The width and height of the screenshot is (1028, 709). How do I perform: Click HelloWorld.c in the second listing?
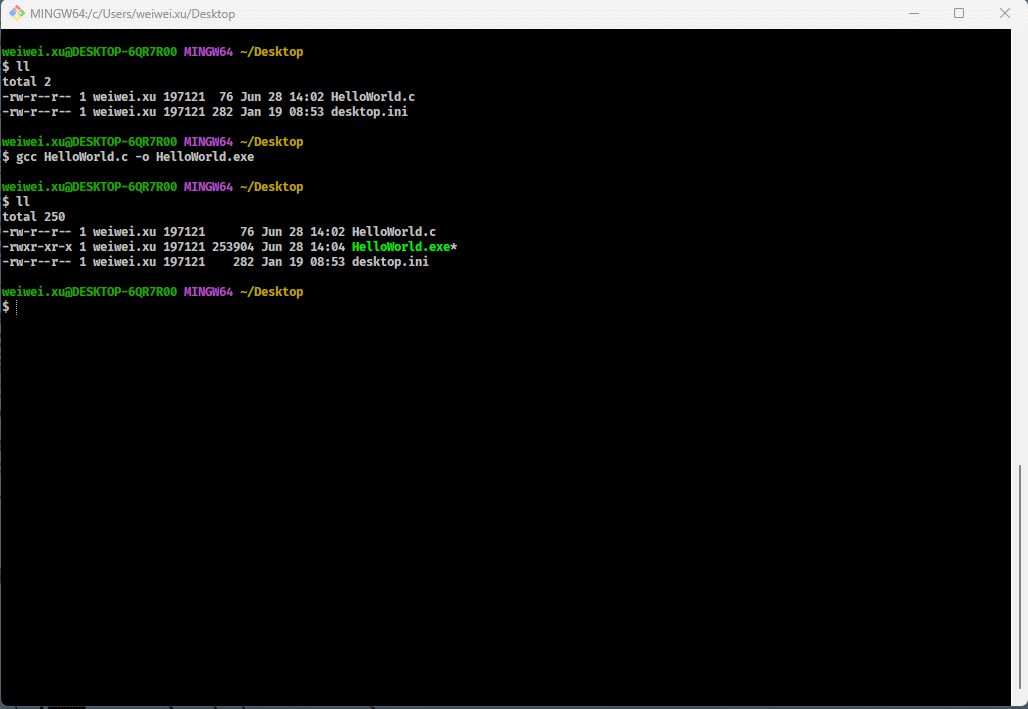[x=393, y=232]
